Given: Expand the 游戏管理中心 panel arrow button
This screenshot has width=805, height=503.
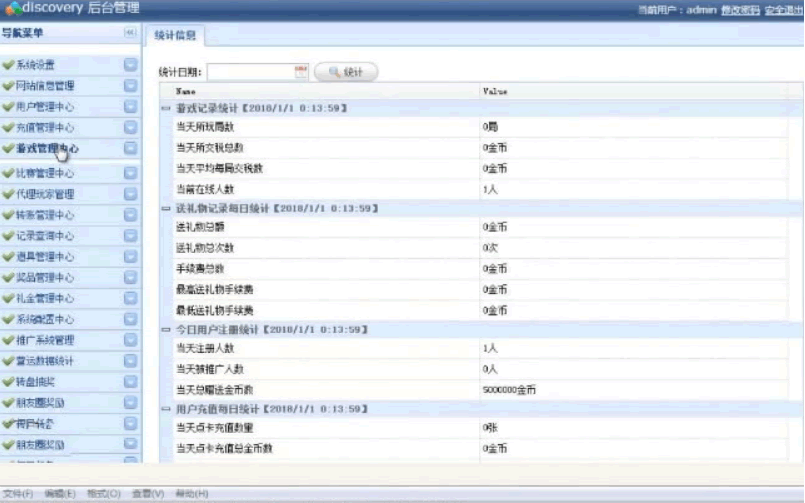Looking at the screenshot, I should coord(130,149).
